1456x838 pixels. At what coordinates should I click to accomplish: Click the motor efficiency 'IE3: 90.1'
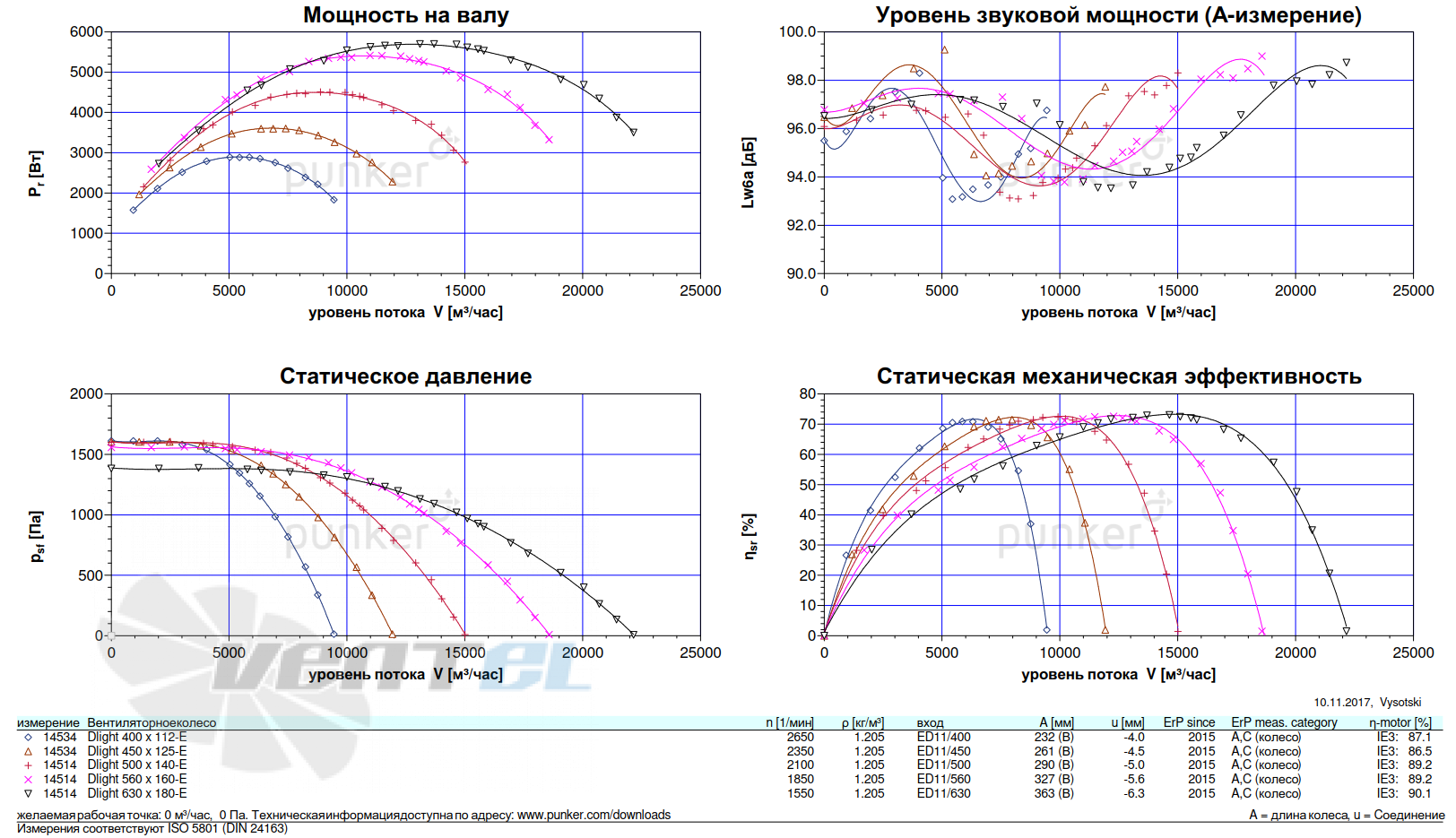pyautogui.click(x=1405, y=794)
